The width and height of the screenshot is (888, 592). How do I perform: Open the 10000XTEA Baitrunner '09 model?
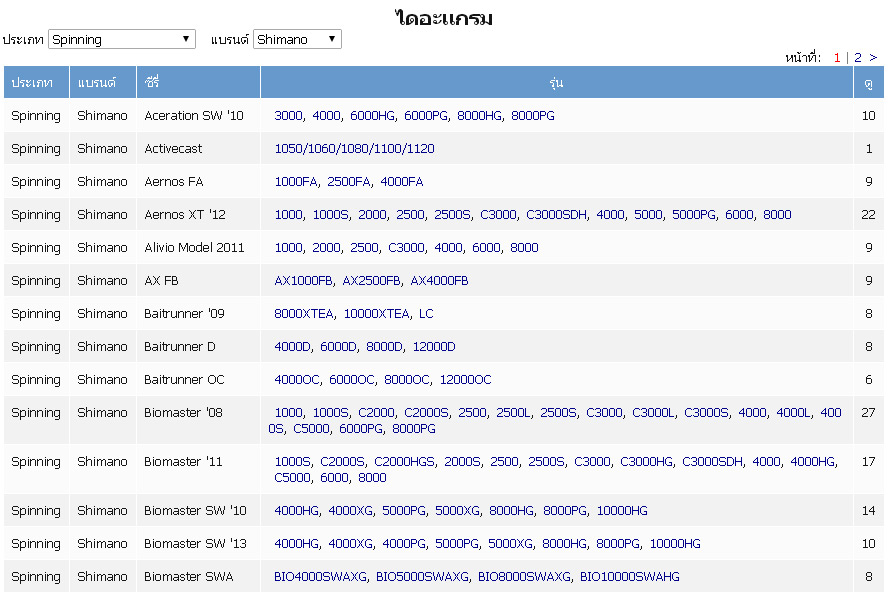click(x=377, y=313)
